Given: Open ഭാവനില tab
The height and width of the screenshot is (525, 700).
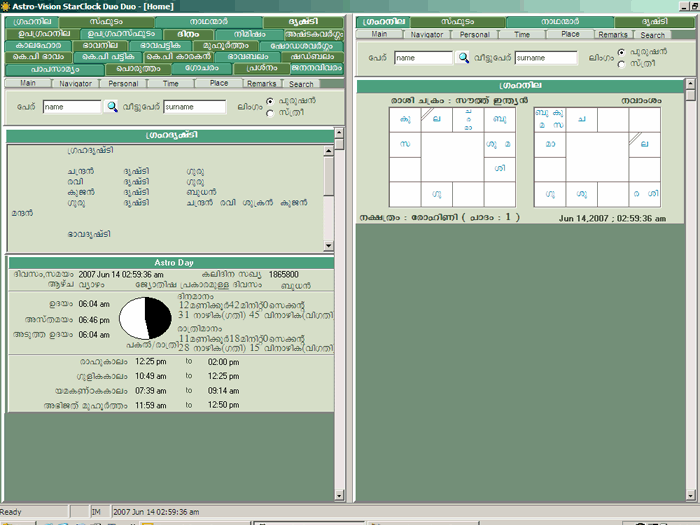Looking at the screenshot, I should pos(100,46).
